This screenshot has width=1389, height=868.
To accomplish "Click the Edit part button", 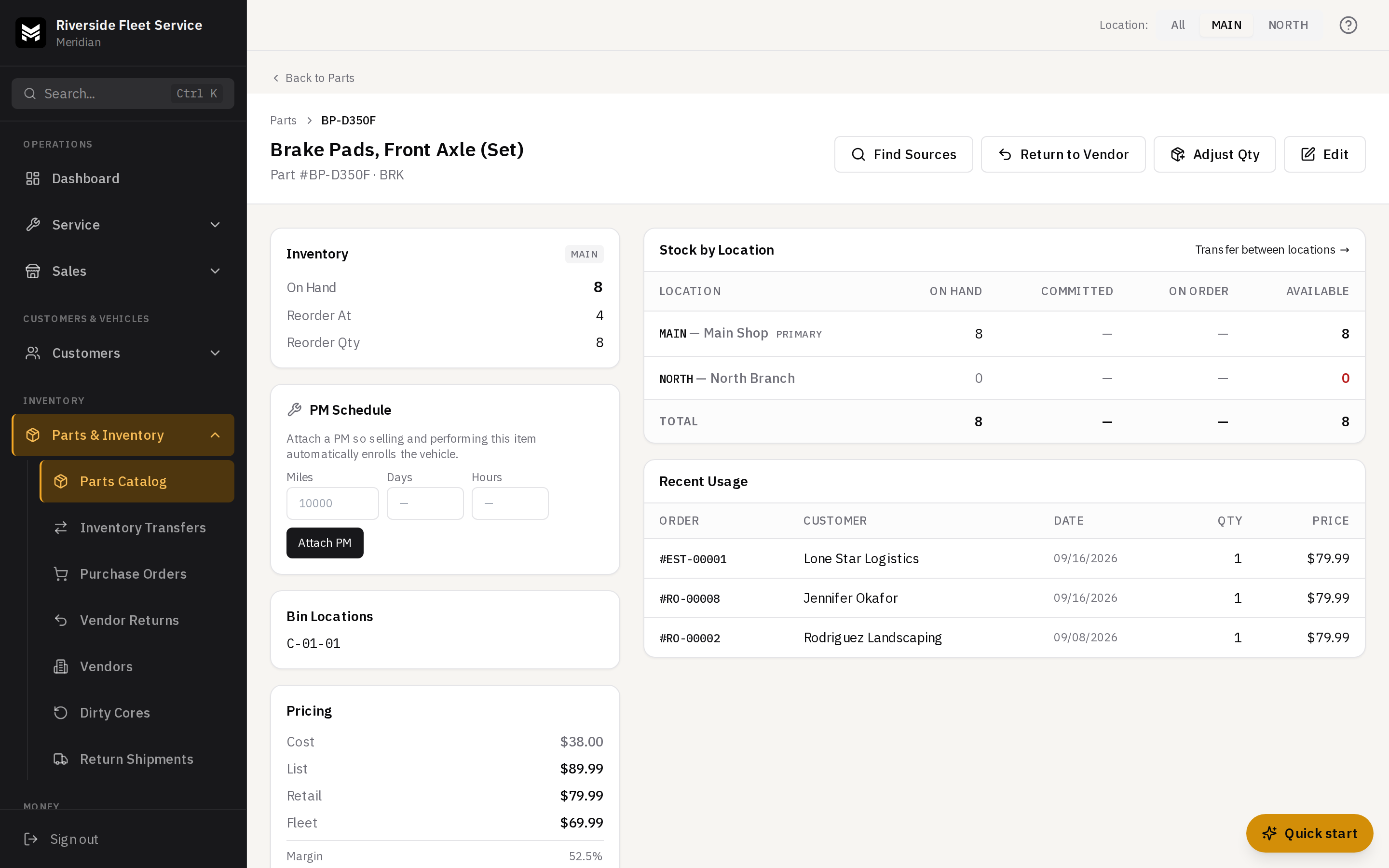I will [x=1324, y=154].
